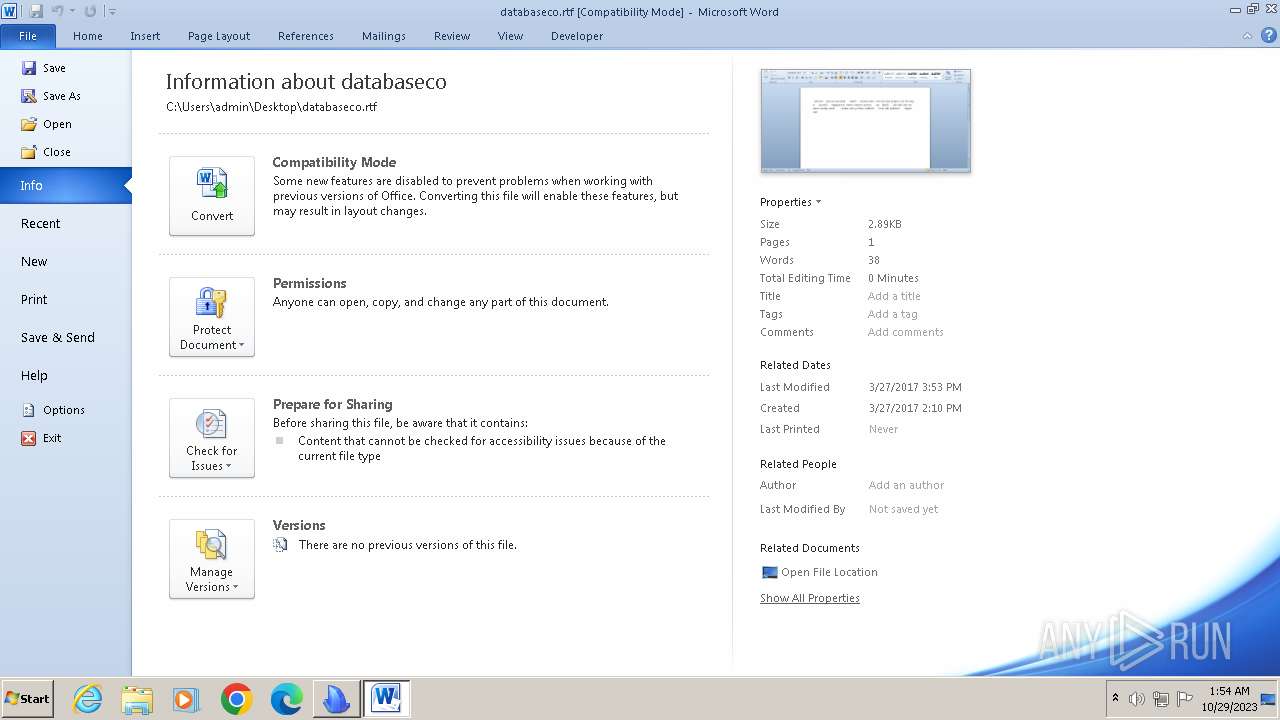Open the Customize Quick Access Toolbar arrow
The width and height of the screenshot is (1280, 720).
pyautogui.click(x=112, y=12)
